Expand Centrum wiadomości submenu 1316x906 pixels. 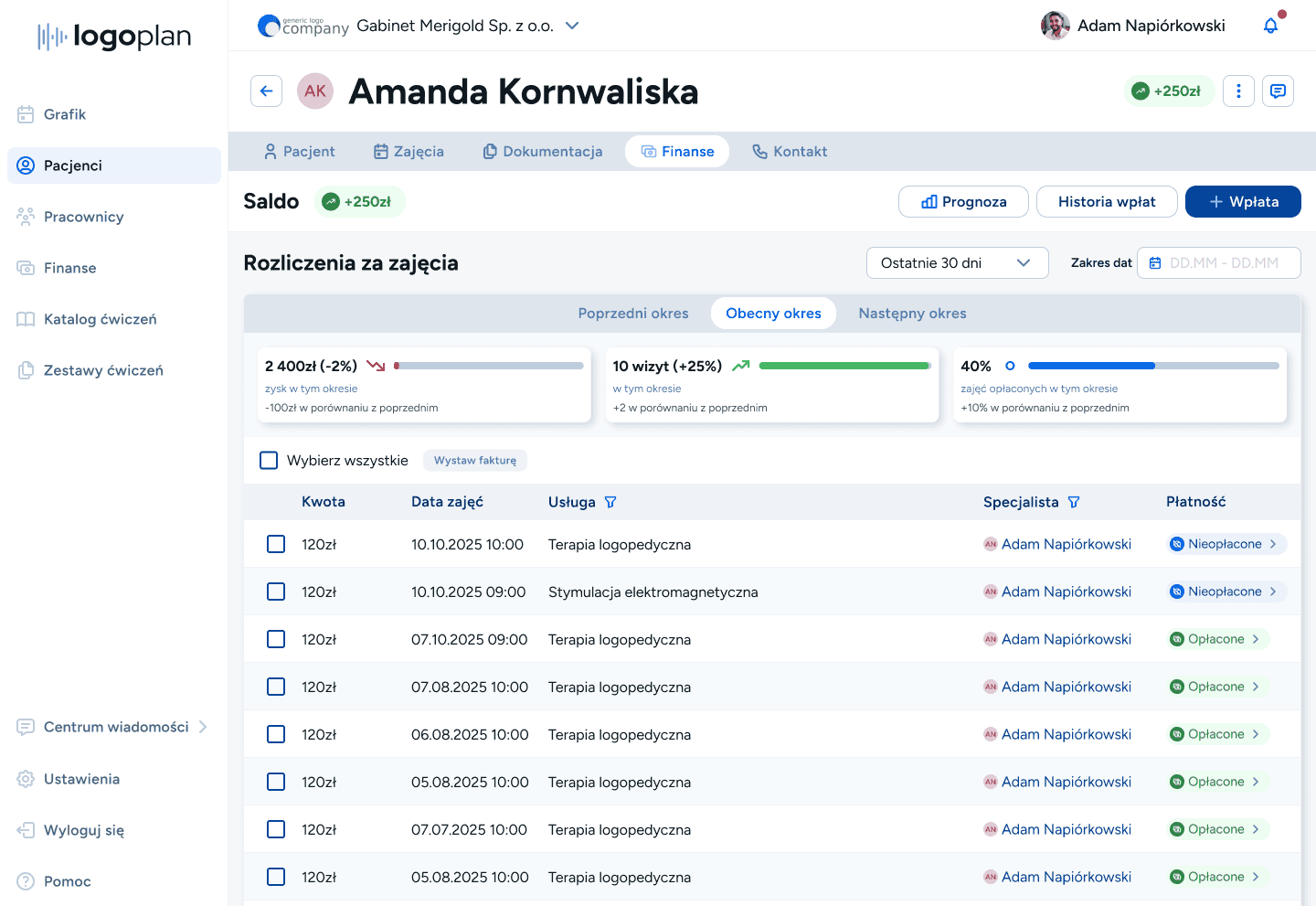coord(203,727)
